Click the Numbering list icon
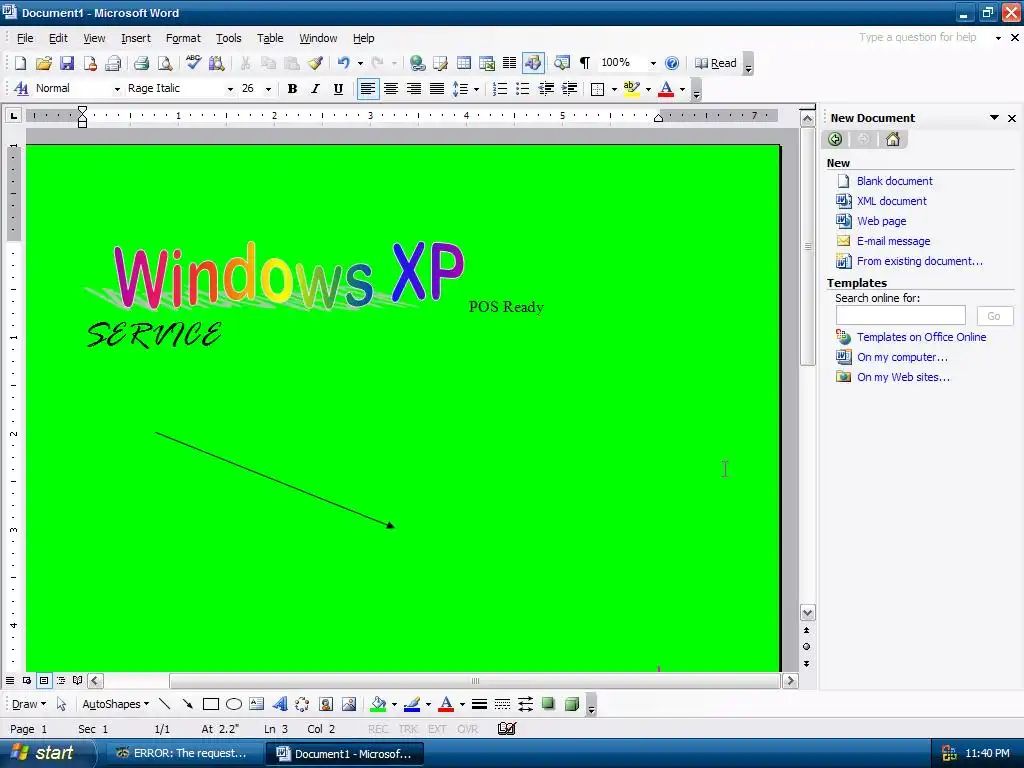 500,89
